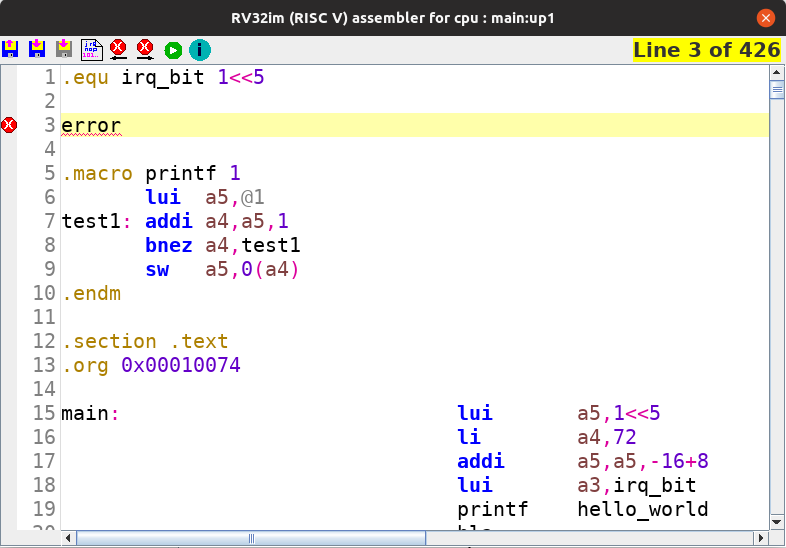Click the vertical scrollbar thumb

click(776, 90)
